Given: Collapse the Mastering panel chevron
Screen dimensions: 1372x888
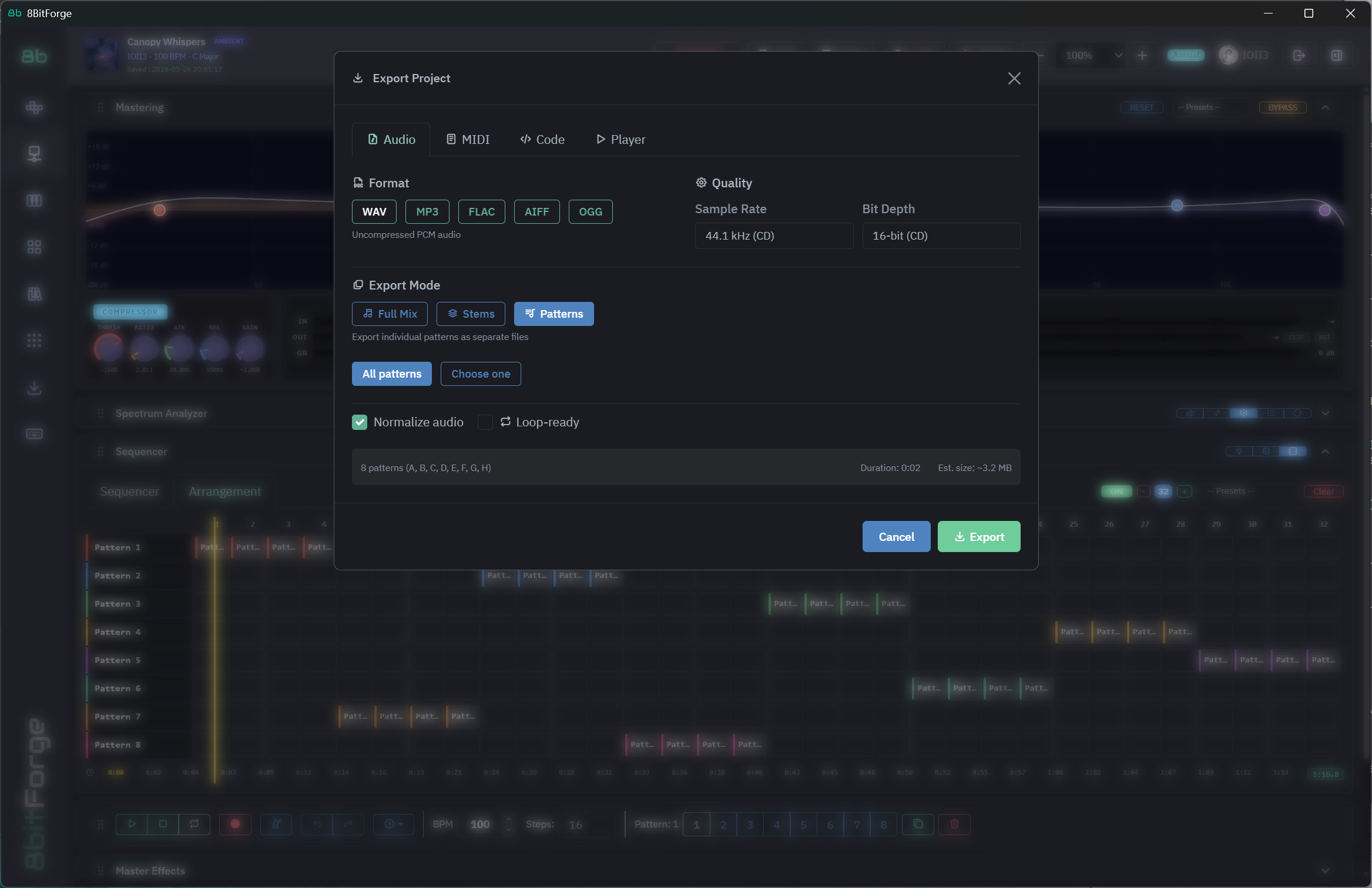Looking at the screenshot, I should [x=1325, y=107].
